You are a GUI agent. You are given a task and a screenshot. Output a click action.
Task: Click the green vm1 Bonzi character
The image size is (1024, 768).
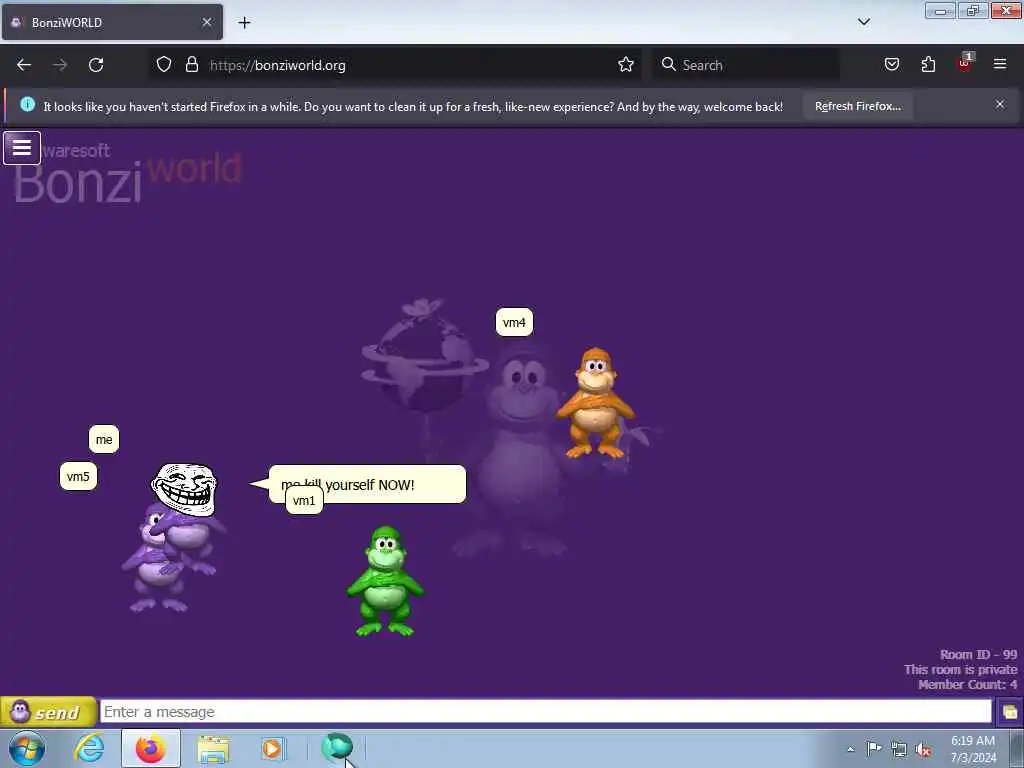coord(385,581)
